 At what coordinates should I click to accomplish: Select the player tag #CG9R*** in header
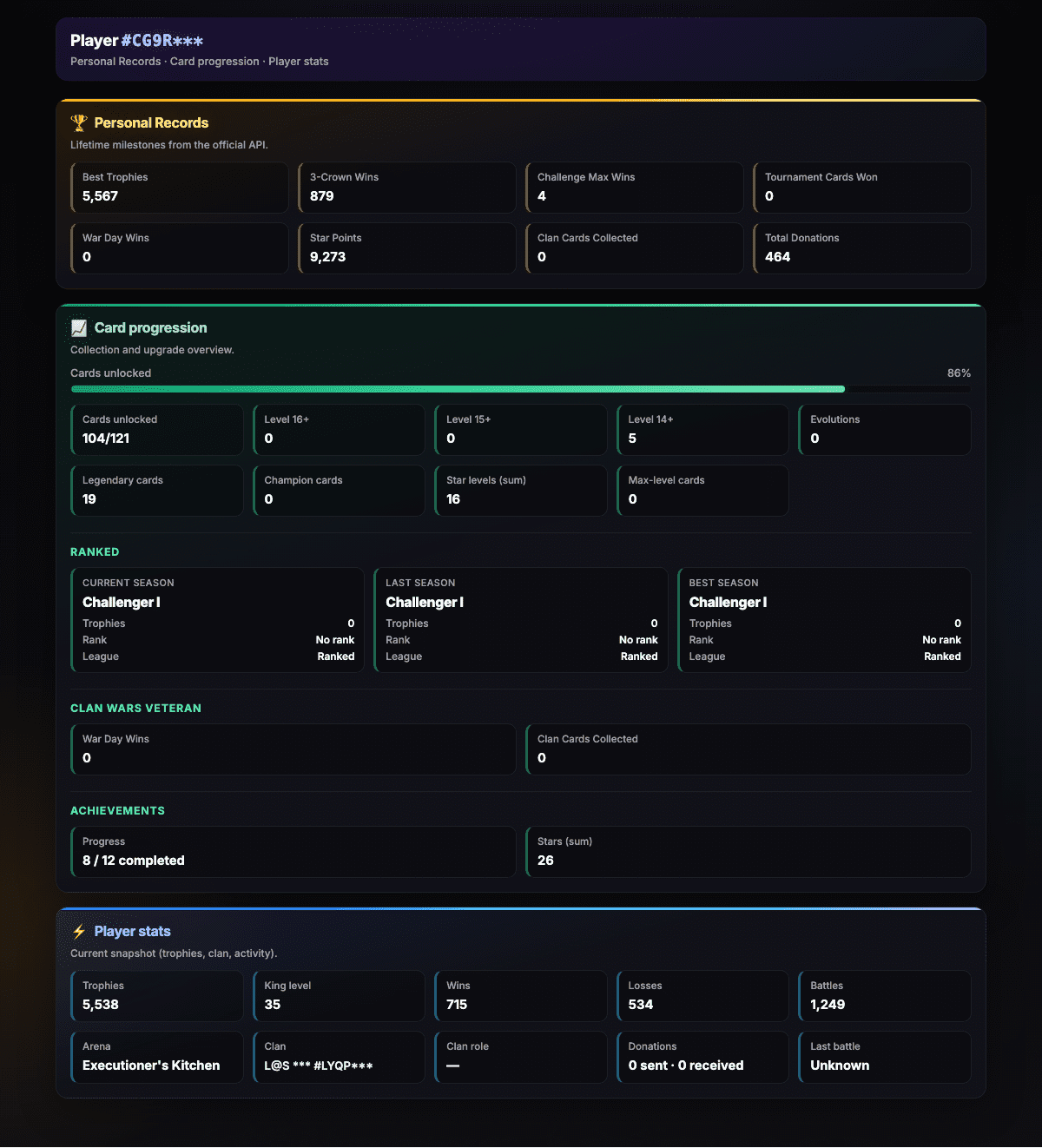162,41
